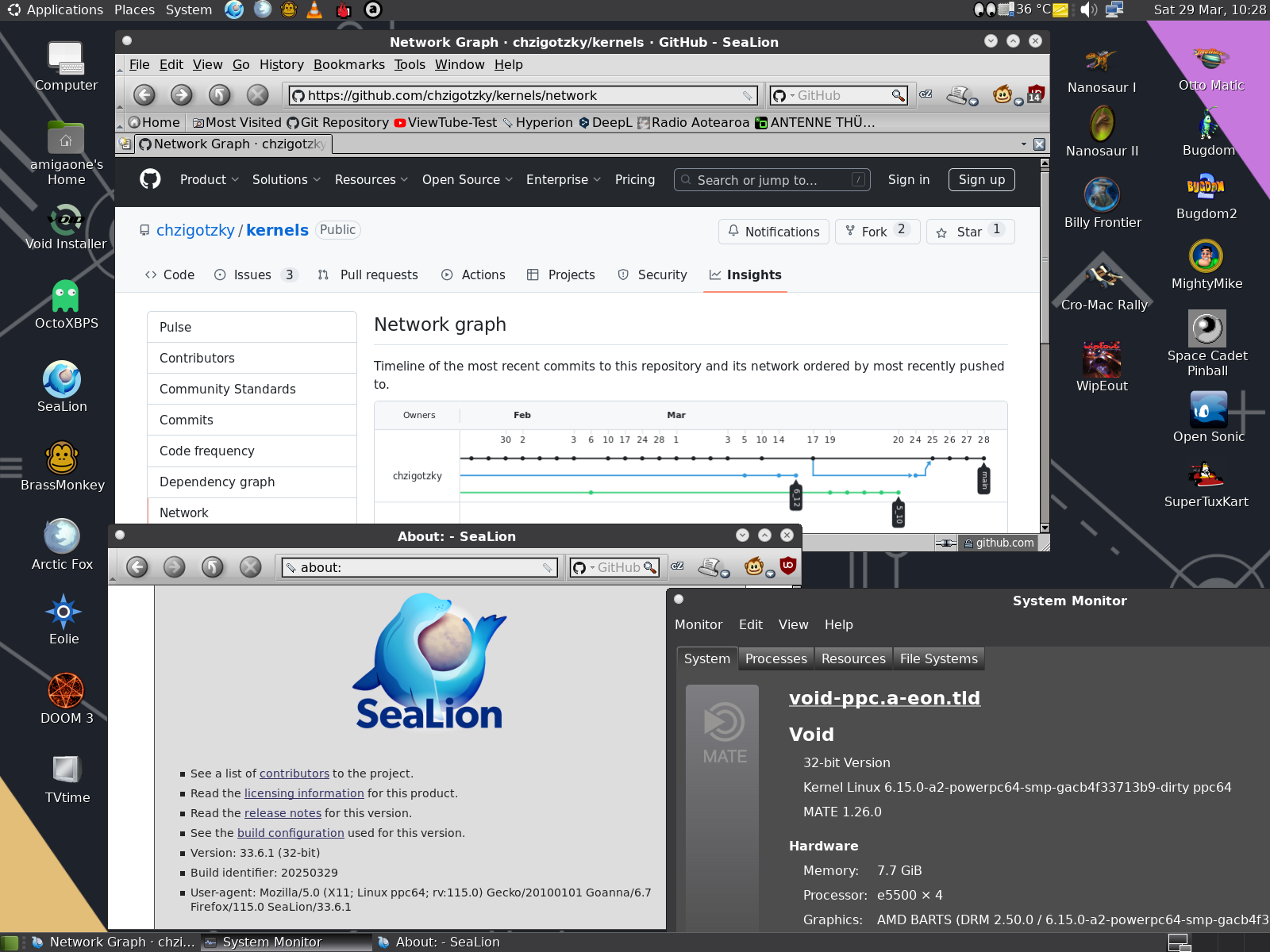Open the Bookmarks menu in the Network Graph window
Image resolution: width=1270 pixels, height=952 pixels.
349,65
